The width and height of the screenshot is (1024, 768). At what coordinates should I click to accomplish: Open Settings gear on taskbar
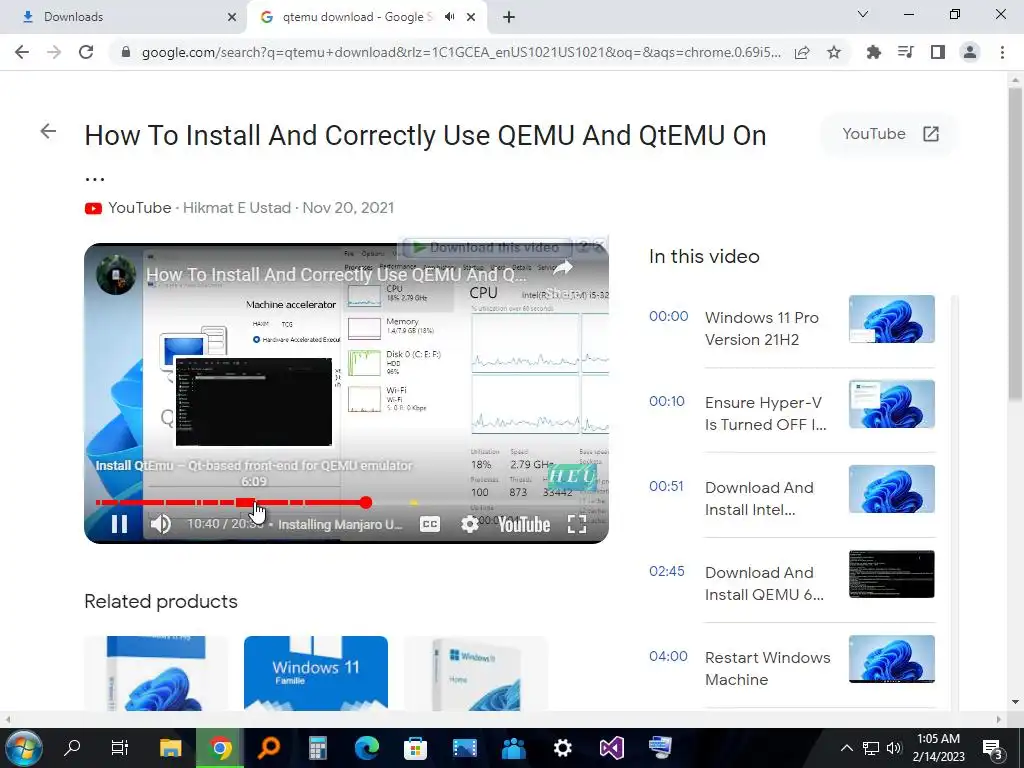pyautogui.click(x=562, y=748)
